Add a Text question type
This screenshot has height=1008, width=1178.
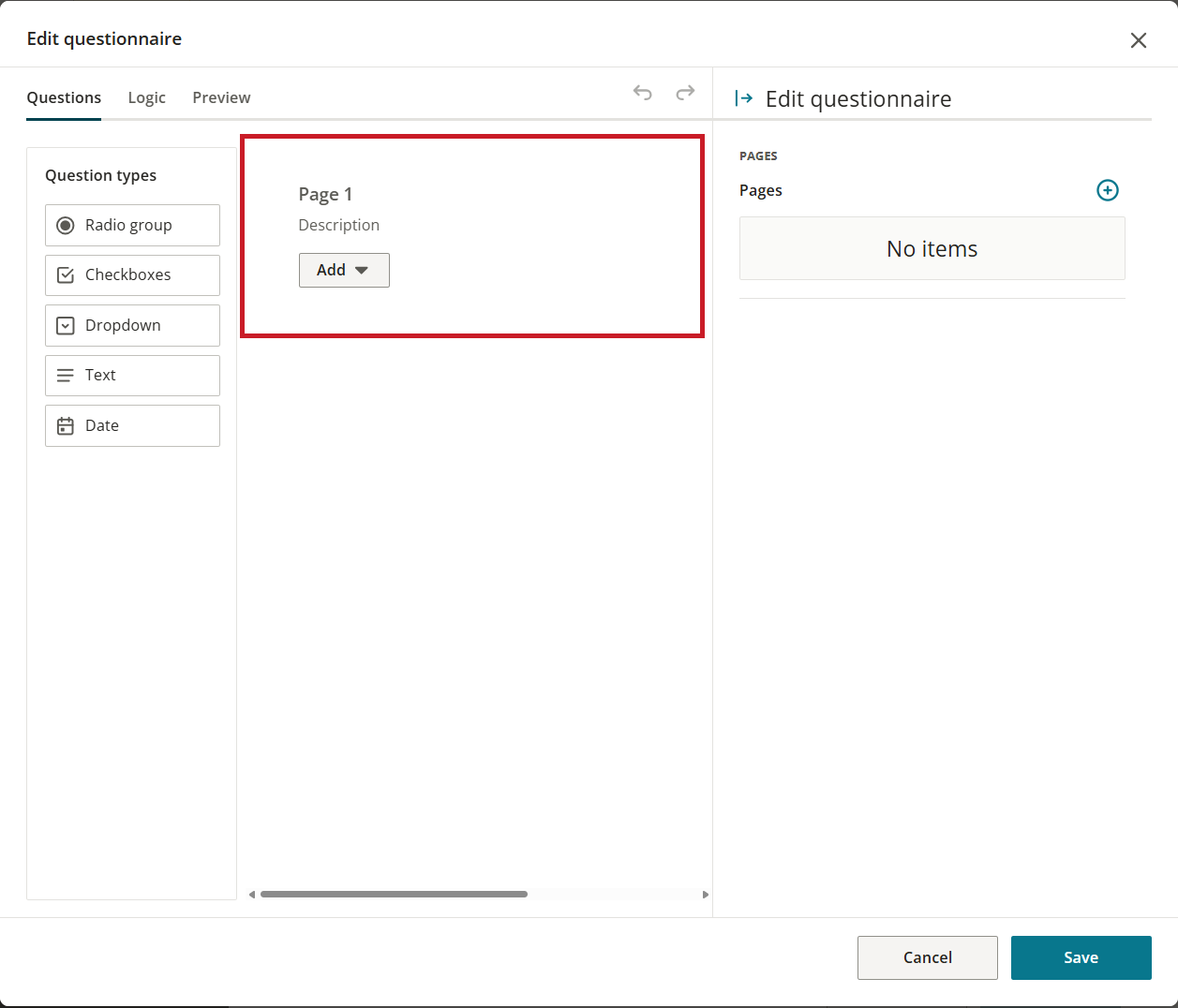pyautogui.click(x=132, y=376)
